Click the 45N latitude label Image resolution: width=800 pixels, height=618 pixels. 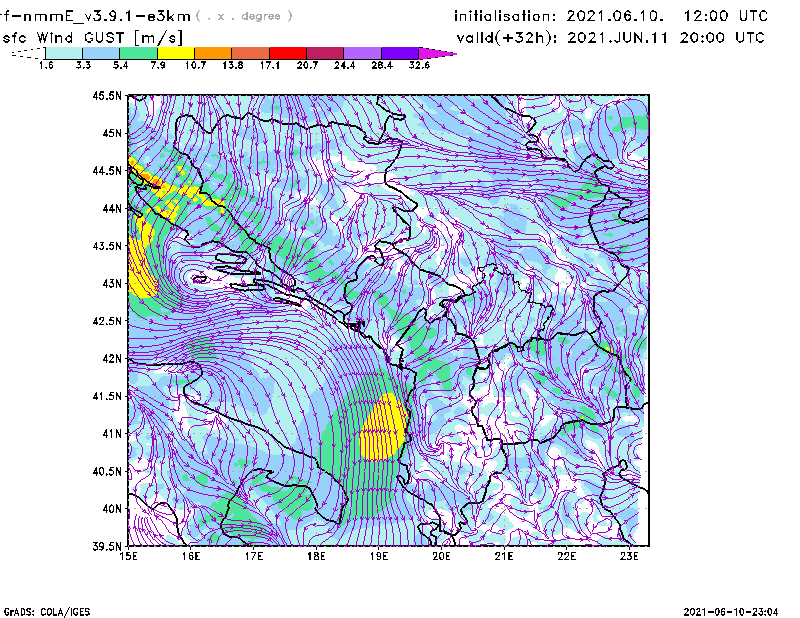112,133
